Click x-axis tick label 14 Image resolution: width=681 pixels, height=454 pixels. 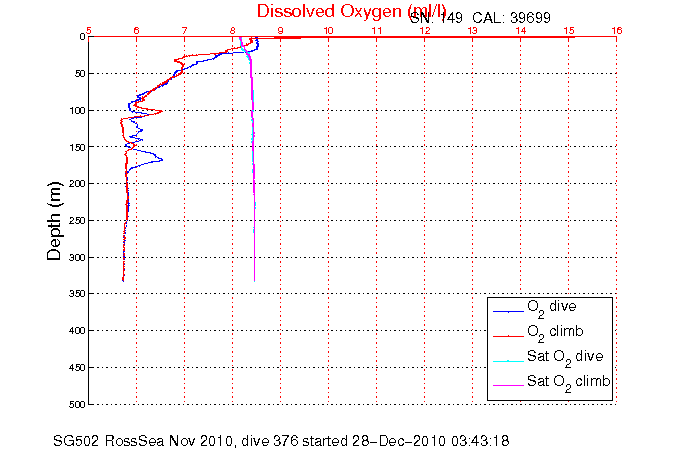[x=521, y=30]
